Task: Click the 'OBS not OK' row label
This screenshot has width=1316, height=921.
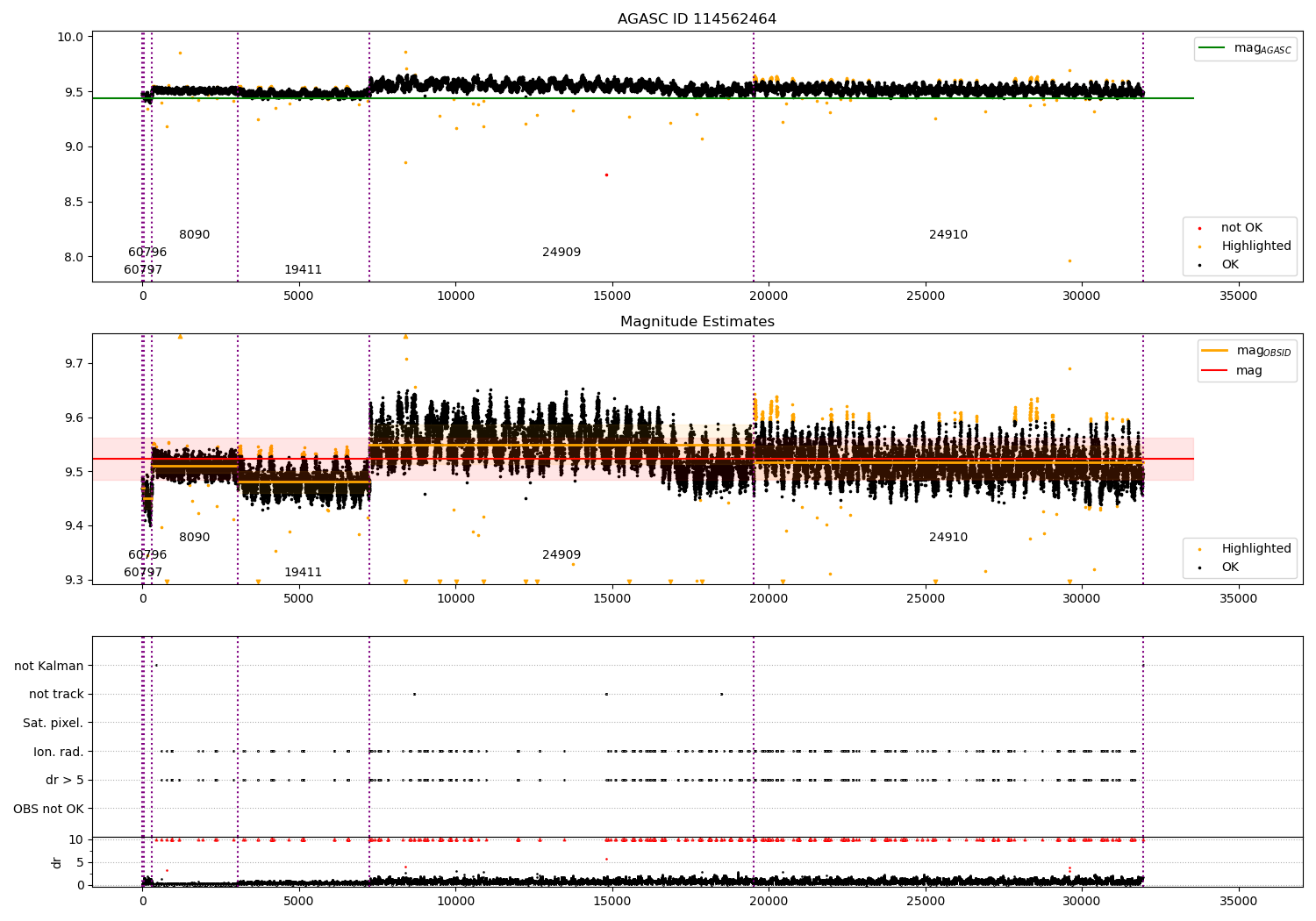Action: (x=49, y=809)
